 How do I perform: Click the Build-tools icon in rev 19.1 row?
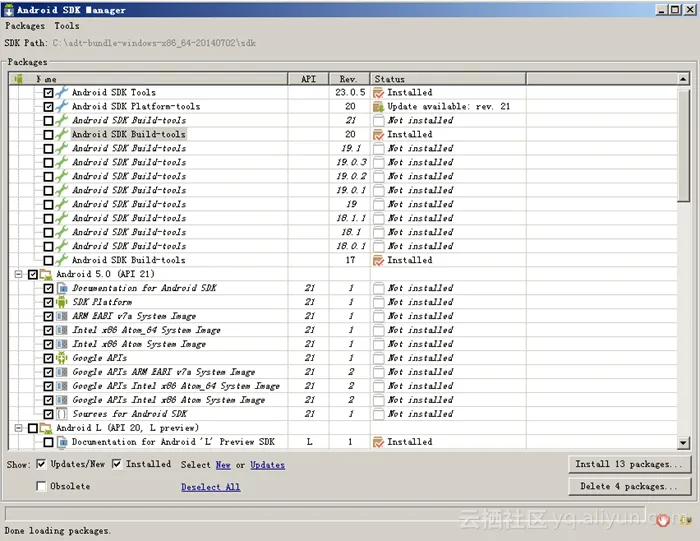(62, 148)
